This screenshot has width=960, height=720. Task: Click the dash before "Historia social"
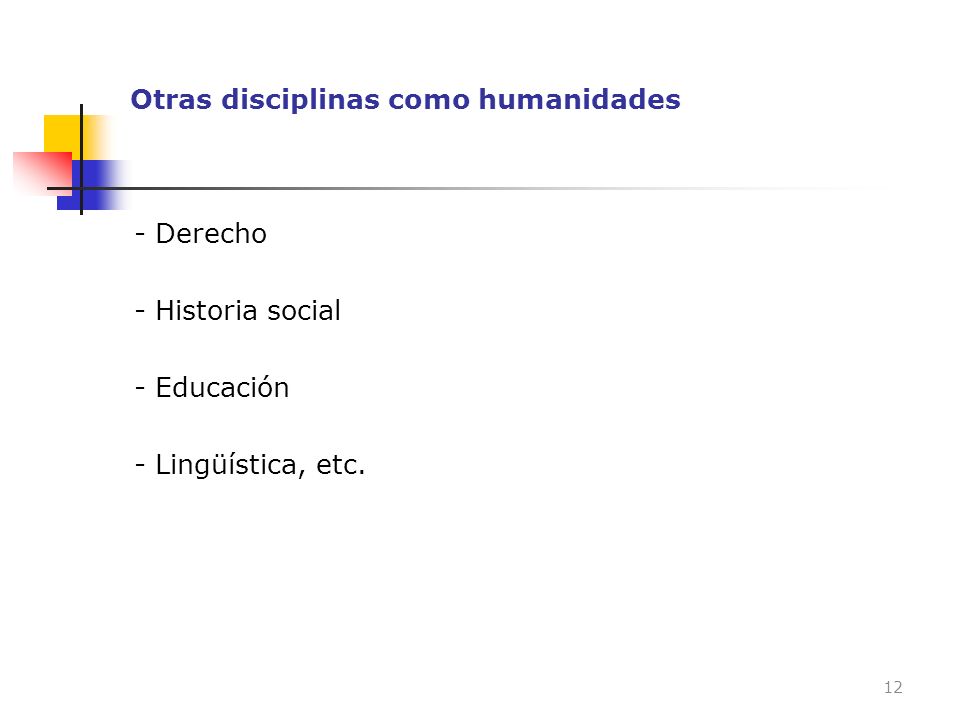coord(140,312)
